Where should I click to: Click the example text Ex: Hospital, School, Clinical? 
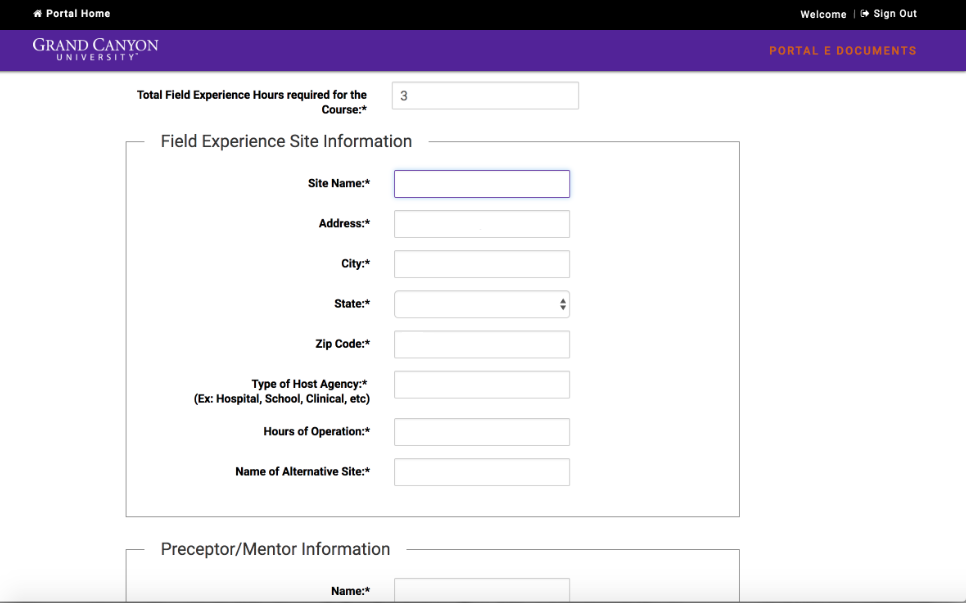tap(281, 399)
